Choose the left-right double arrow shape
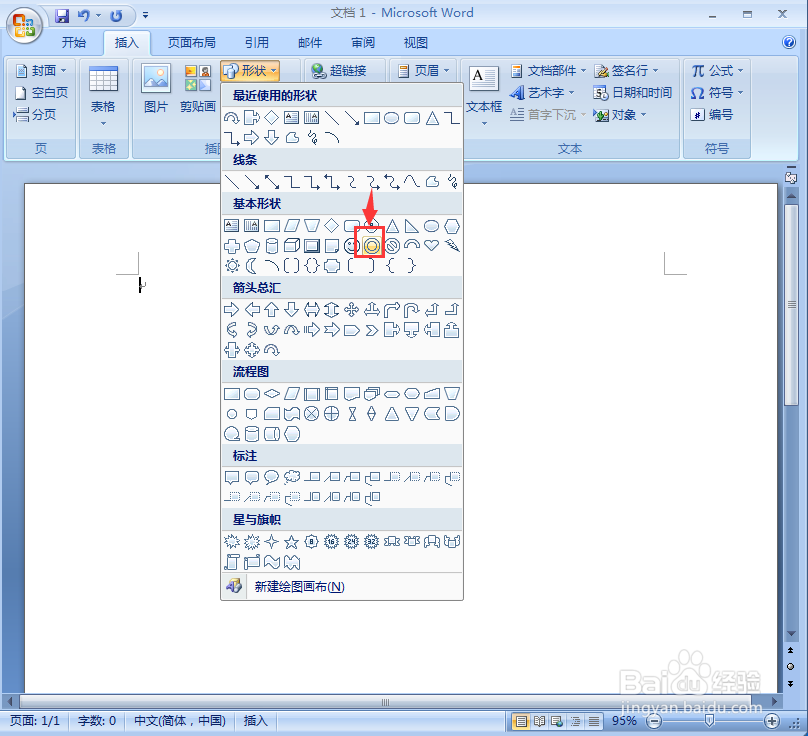 pyautogui.click(x=312, y=310)
